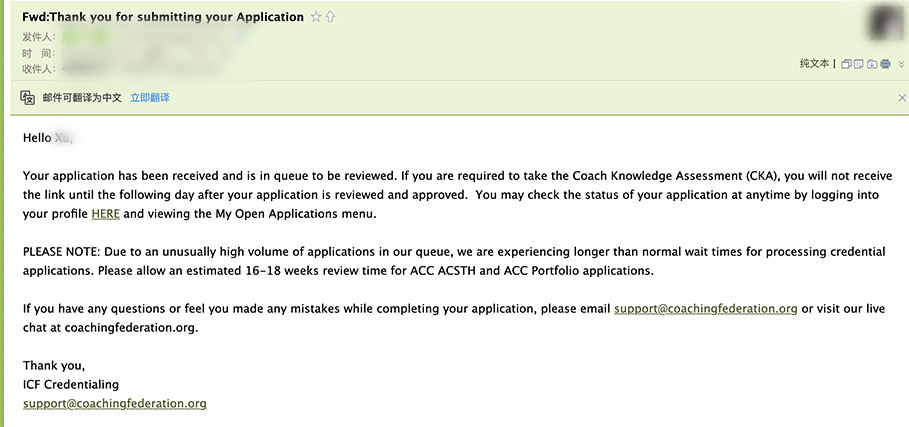The height and width of the screenshot is (427, 909).
Task: Click support@coachingfederation.org in the questions paragraph
Action: [705, 309]
